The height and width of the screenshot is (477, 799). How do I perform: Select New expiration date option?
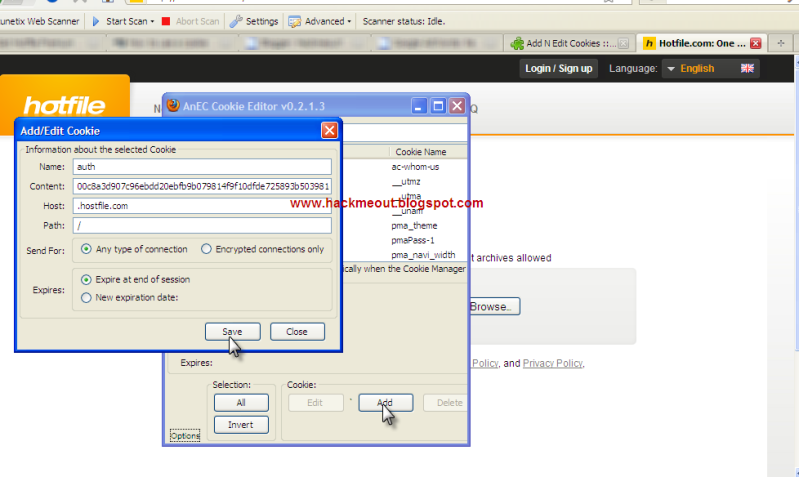point(86,297)
